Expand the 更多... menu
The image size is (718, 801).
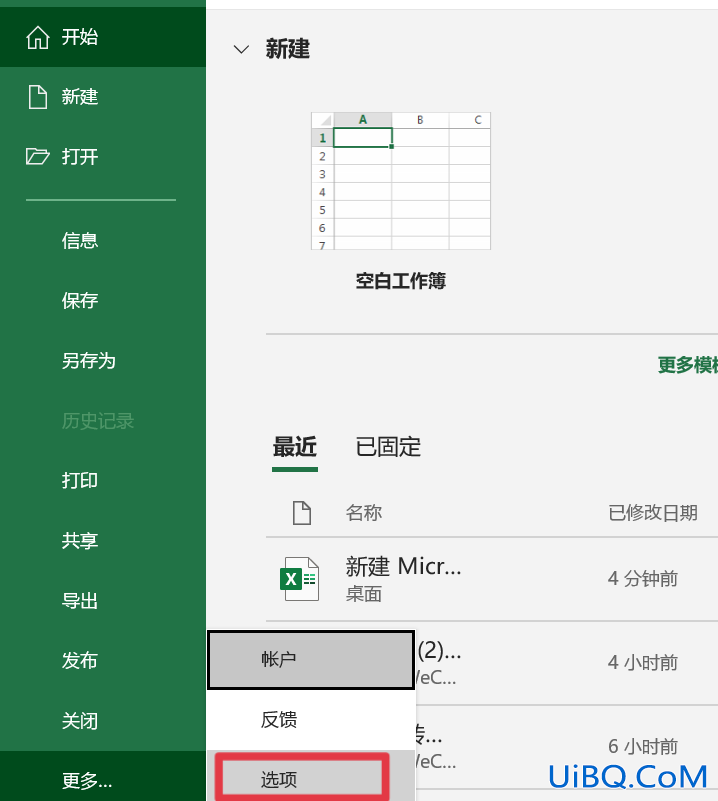click(87, 781)
